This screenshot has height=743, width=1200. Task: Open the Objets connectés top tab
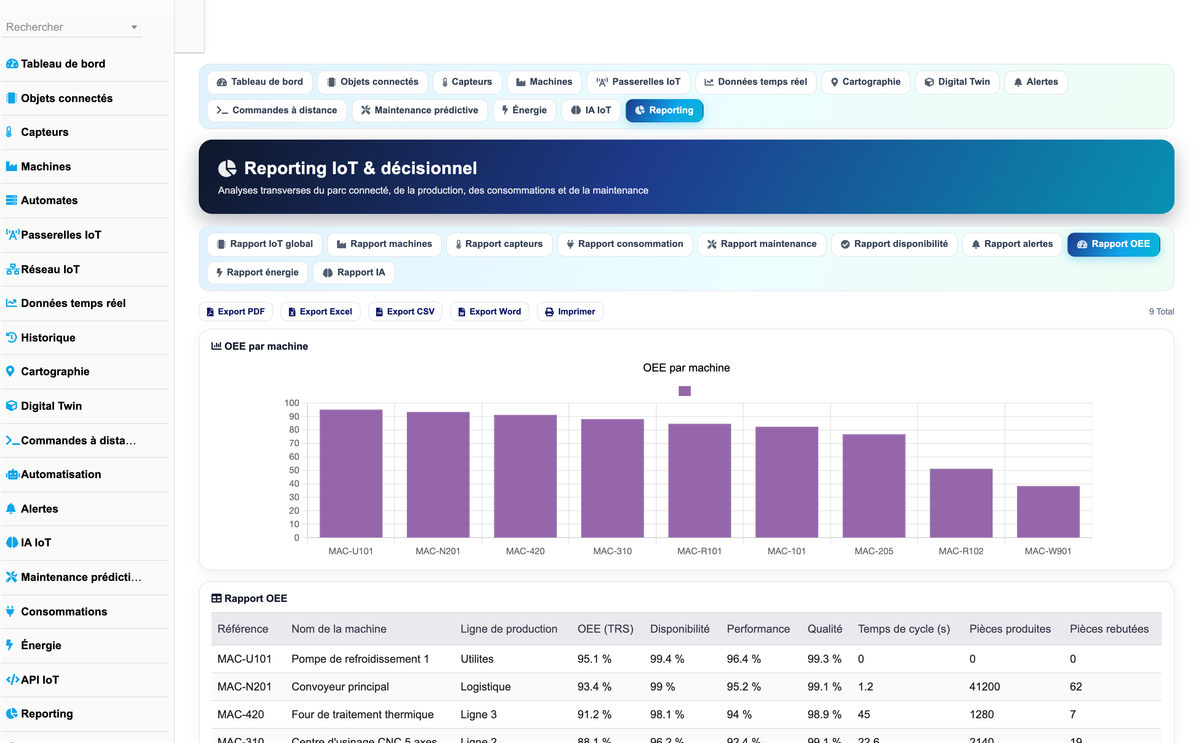(x=373, y=82)
